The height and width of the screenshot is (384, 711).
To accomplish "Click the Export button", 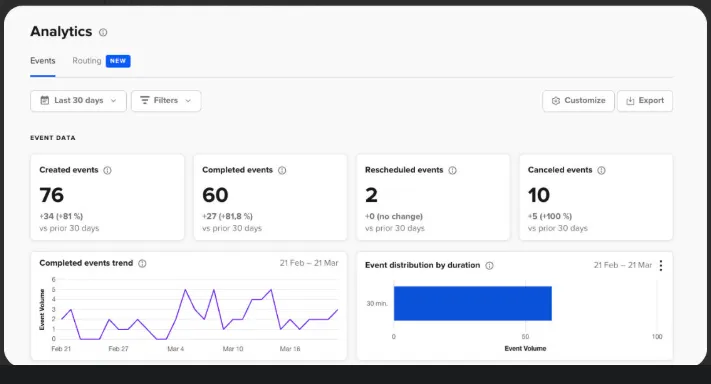I will click(x=645, y=101).
